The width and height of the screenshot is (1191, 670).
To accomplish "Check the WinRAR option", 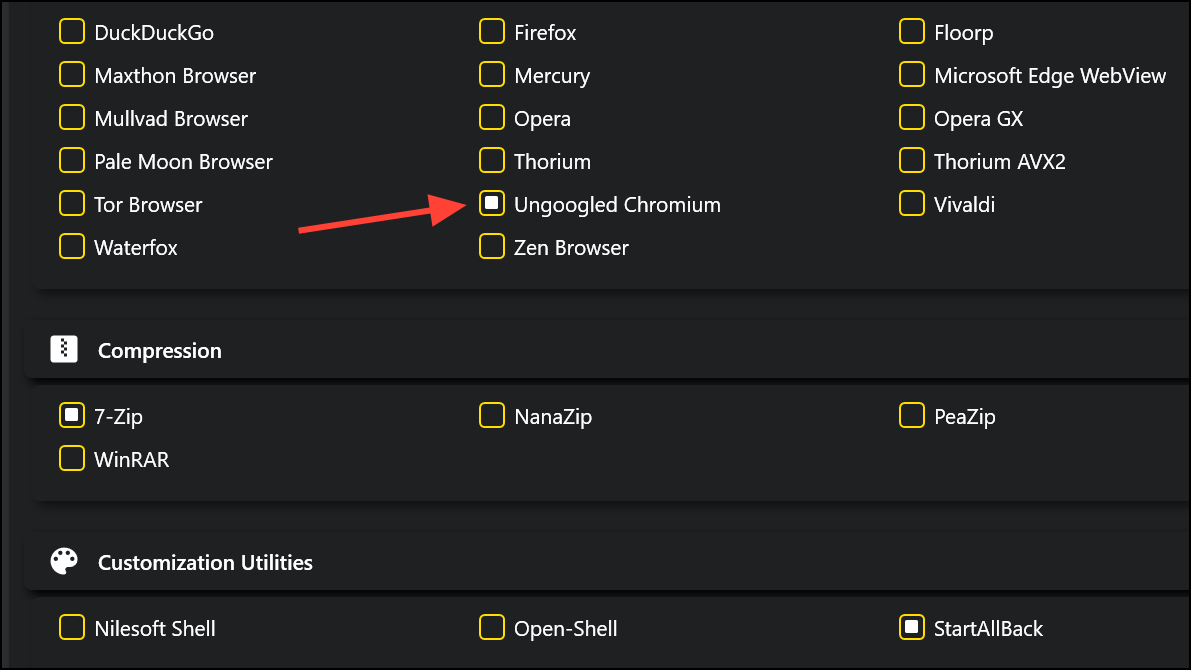I will (x=71, y=459).
